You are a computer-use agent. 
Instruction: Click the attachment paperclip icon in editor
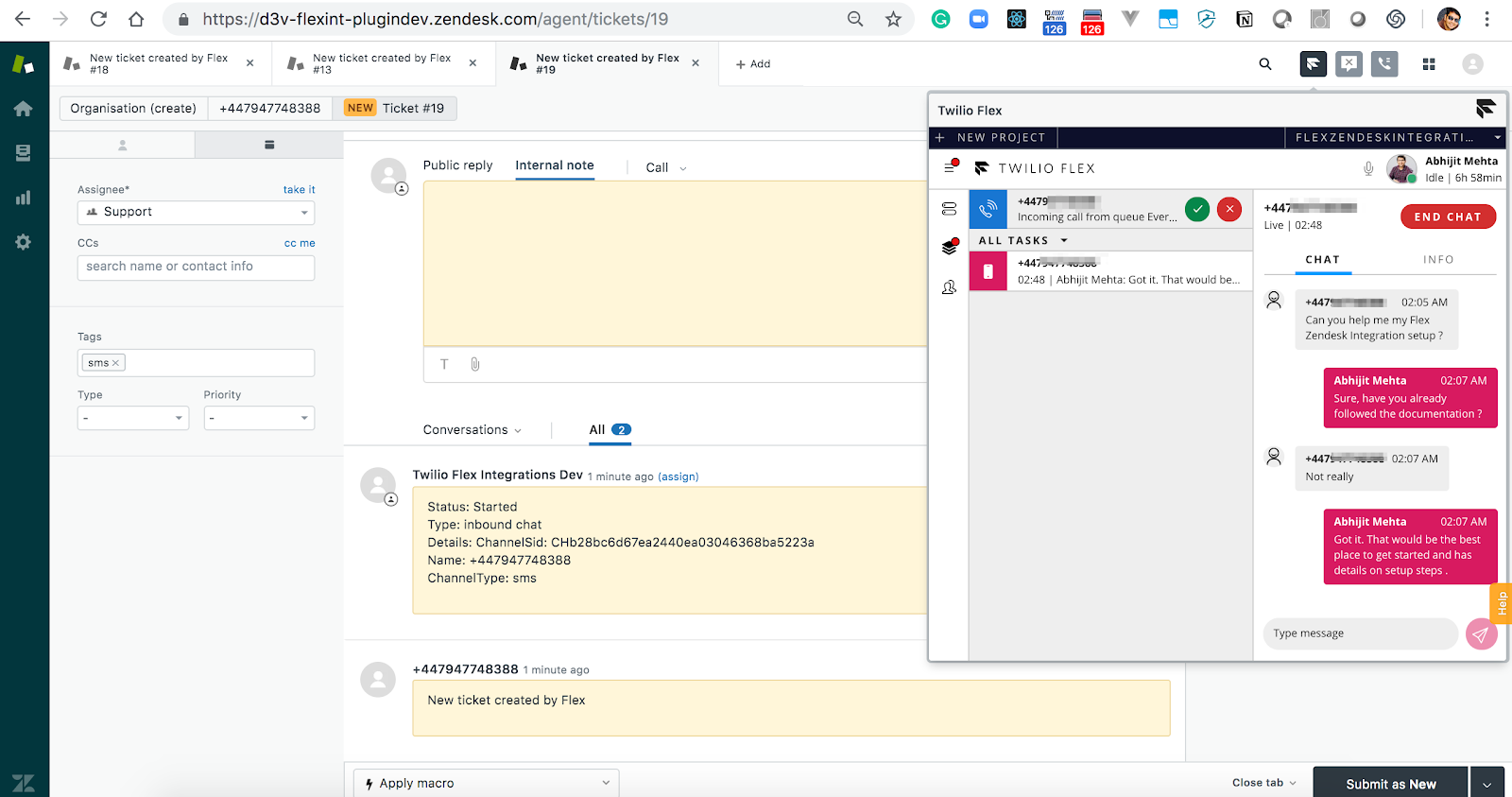[475, 364]
